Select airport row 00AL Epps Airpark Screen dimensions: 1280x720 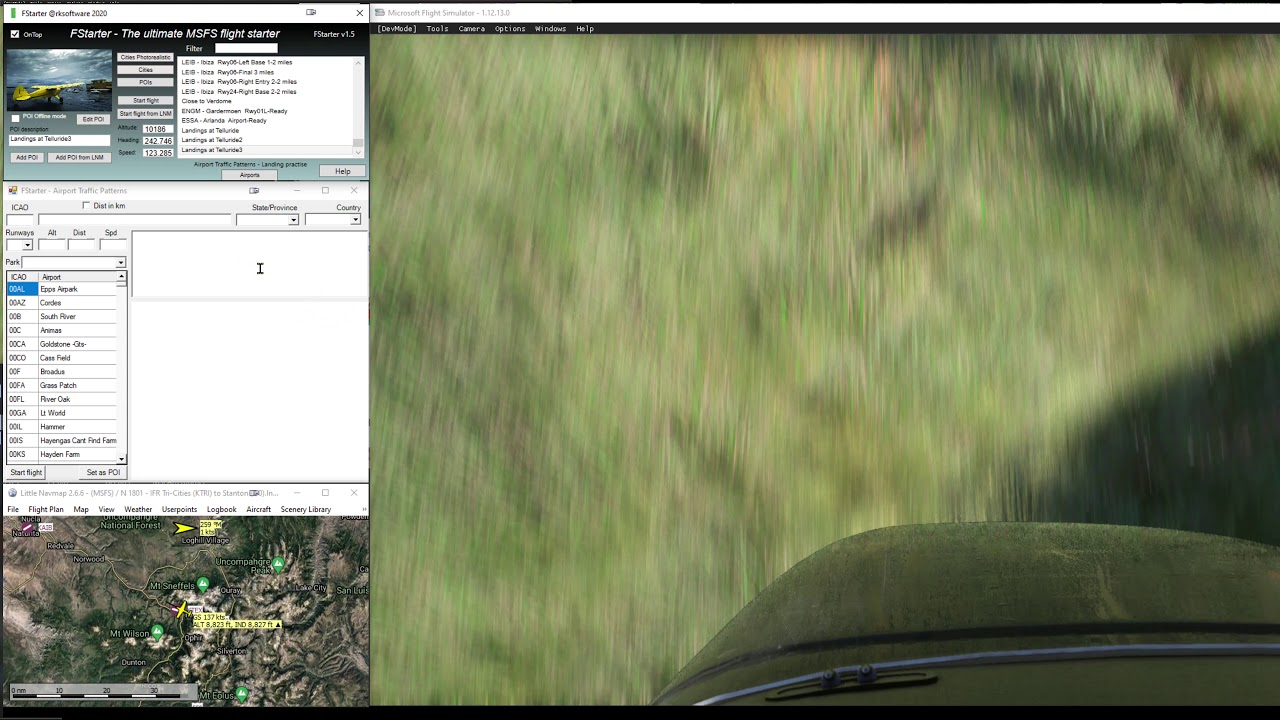62,289
